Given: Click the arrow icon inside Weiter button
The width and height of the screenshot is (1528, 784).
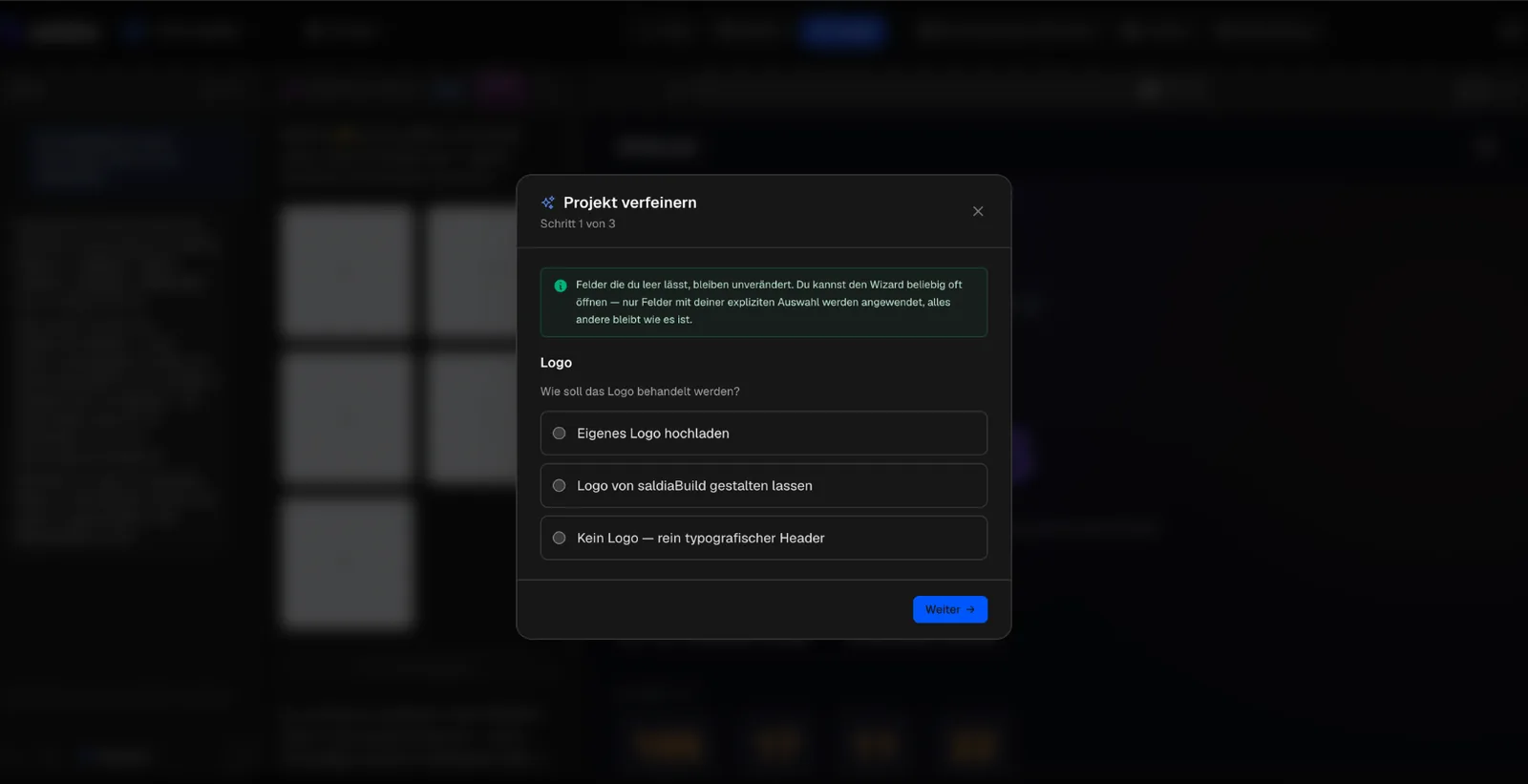Looking at the screenshot, I should 970,609.
